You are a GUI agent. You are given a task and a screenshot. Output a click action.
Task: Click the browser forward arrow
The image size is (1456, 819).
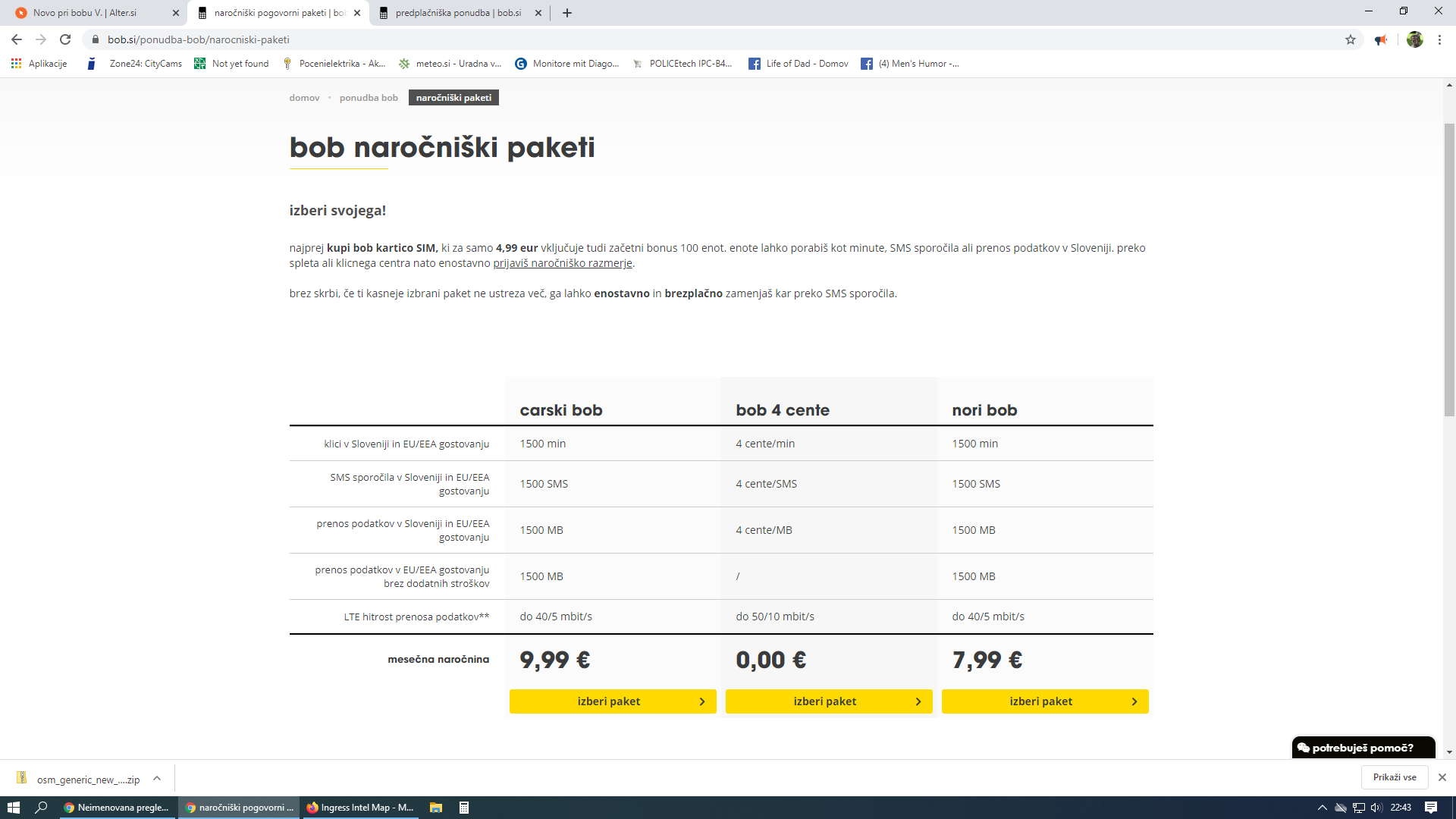point(41,39)
